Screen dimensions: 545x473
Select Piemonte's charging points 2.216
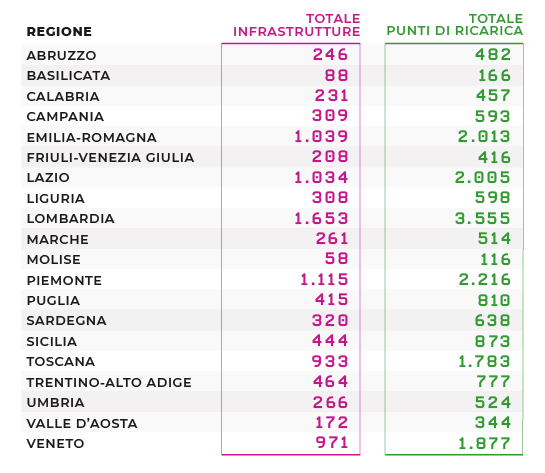tap(485, 279)
